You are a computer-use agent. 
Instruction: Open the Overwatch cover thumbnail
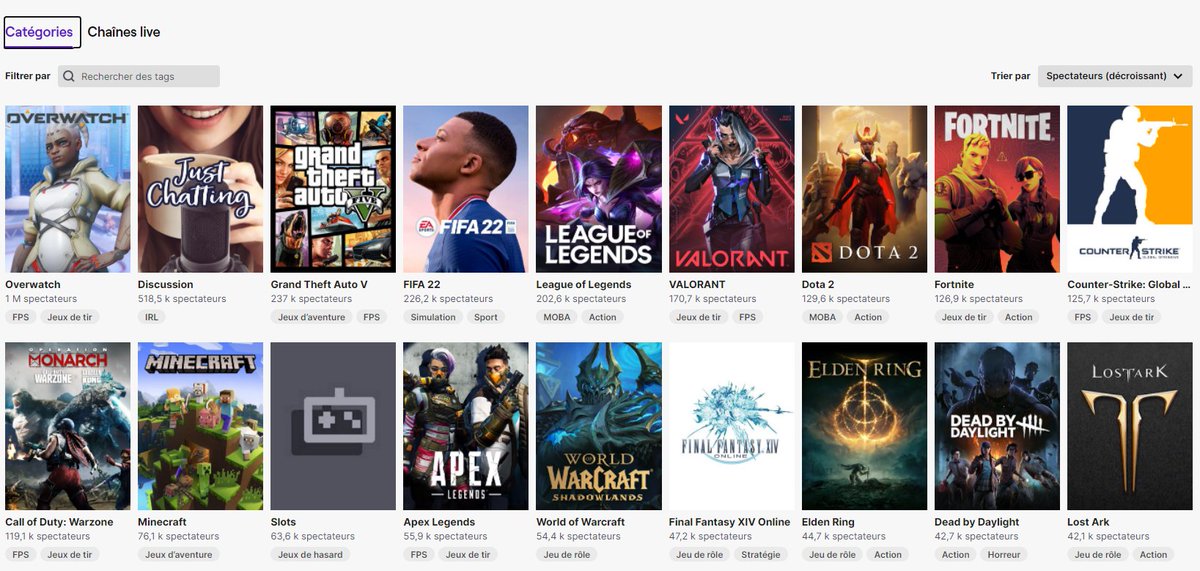click(x=68, y=189)
